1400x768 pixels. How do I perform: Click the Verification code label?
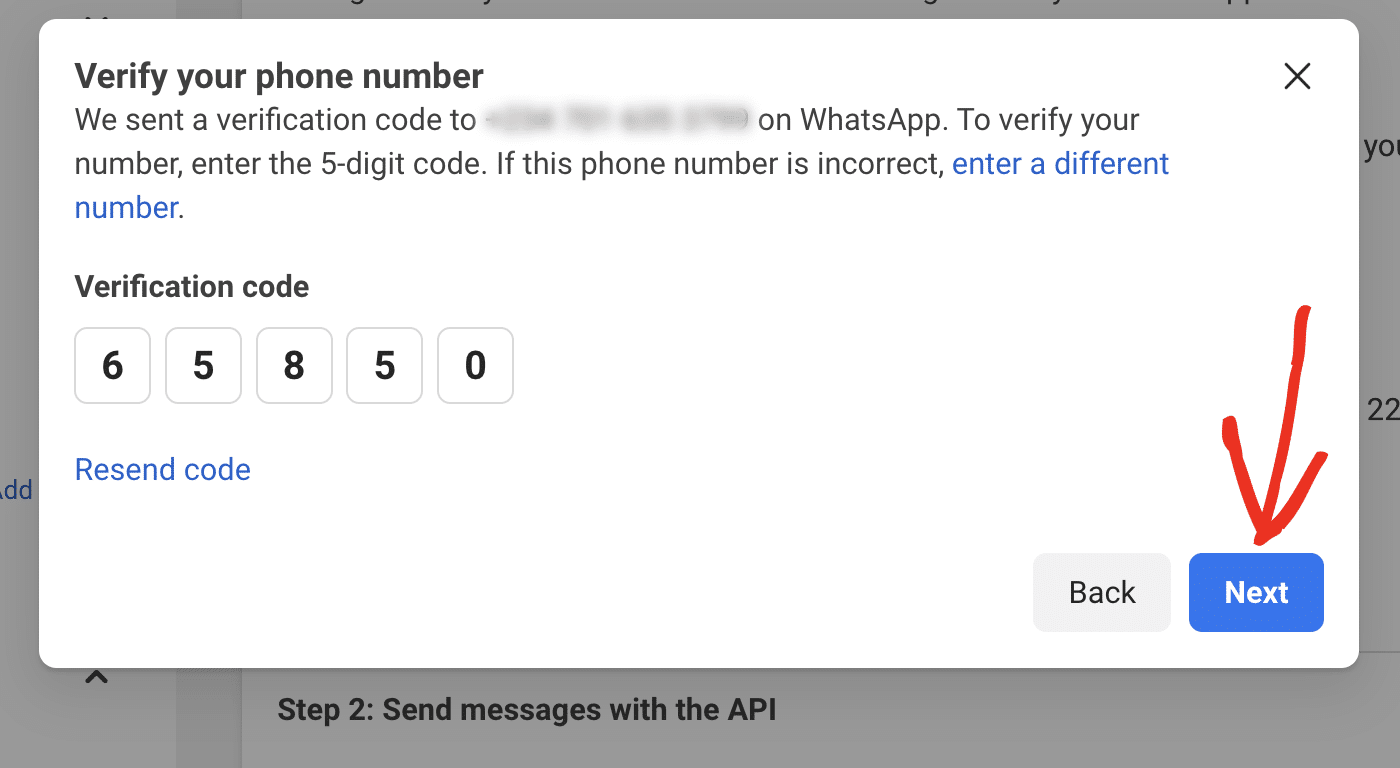pyautogui.click(x=191, y=287)
